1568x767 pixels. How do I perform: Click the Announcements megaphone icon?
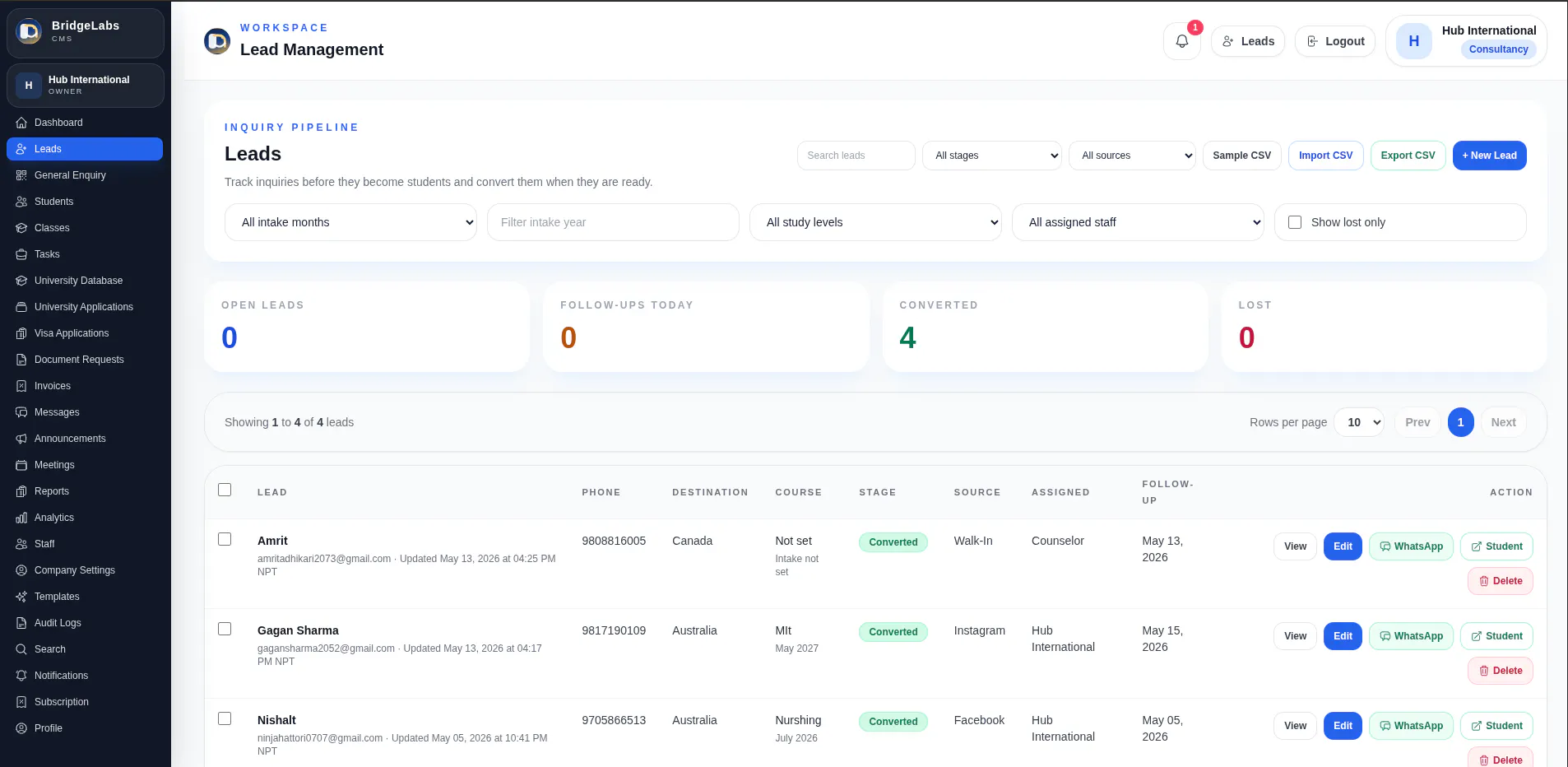pos(21,439)
